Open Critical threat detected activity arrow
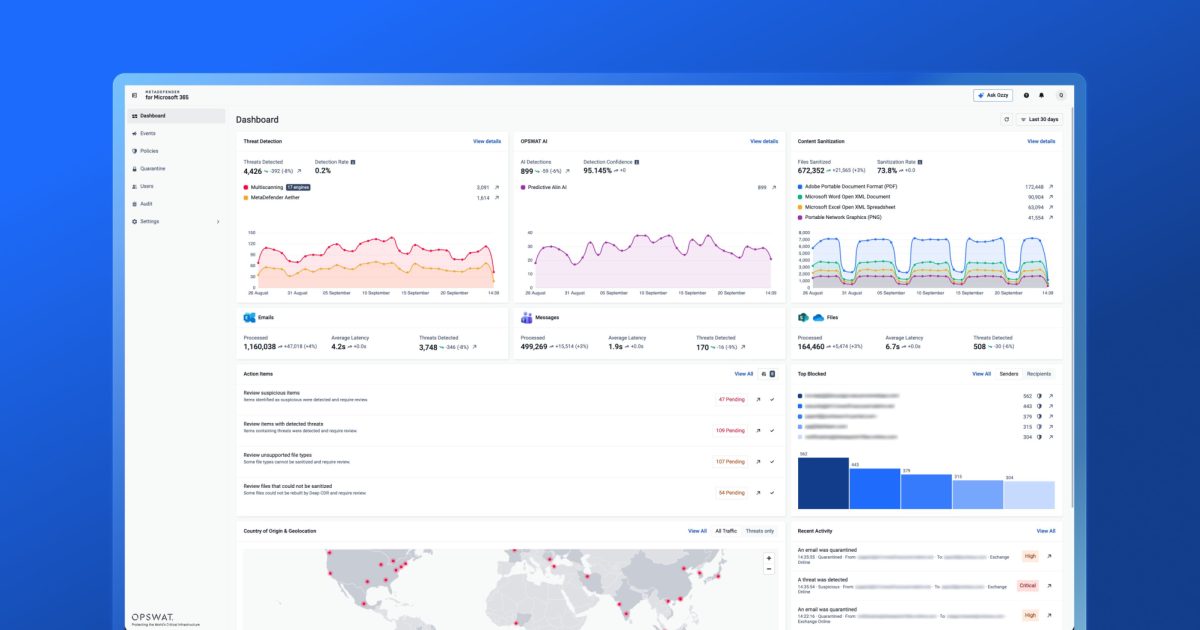 [1049, 585]
